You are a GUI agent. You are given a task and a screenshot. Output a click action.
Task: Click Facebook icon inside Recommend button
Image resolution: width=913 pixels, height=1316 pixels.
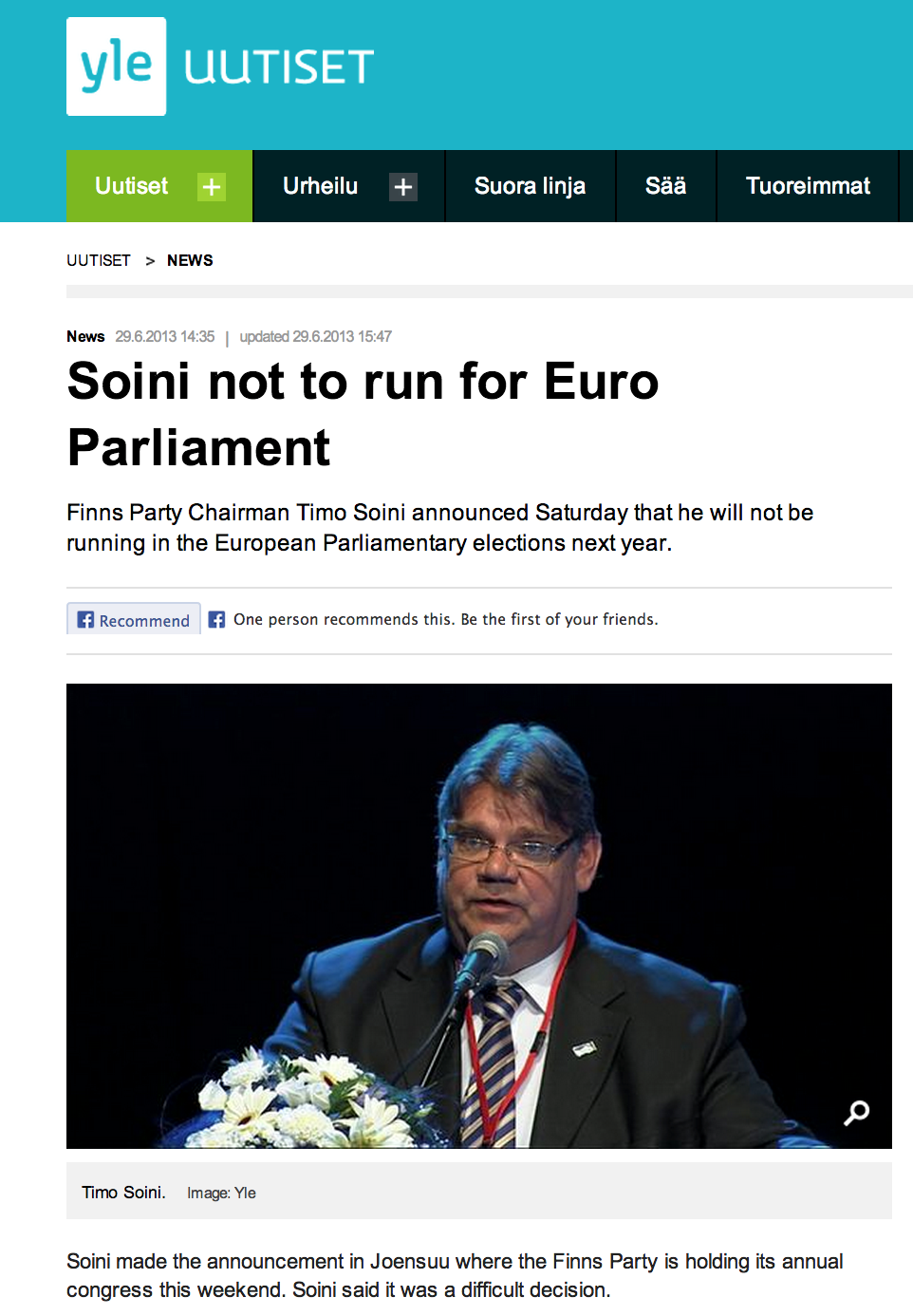coord(85,620)
